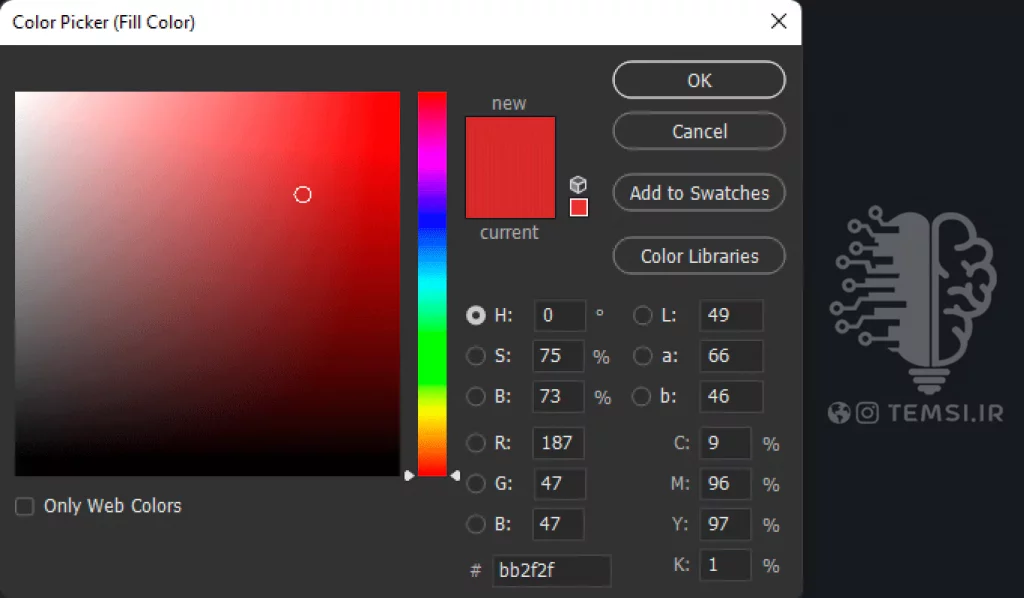Select the Lab a radio button

pos(643,356)
